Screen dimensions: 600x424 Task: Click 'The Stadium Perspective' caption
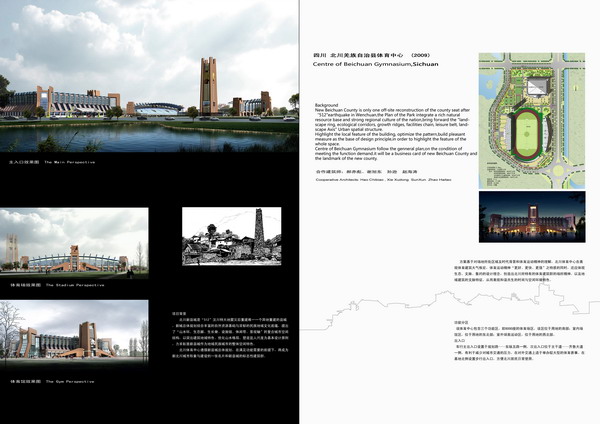pyautogui.click(x=75, y=285)
